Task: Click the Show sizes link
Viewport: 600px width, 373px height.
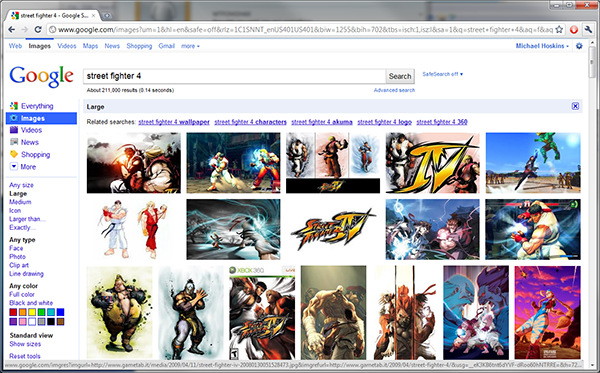Action: (25, 344)
